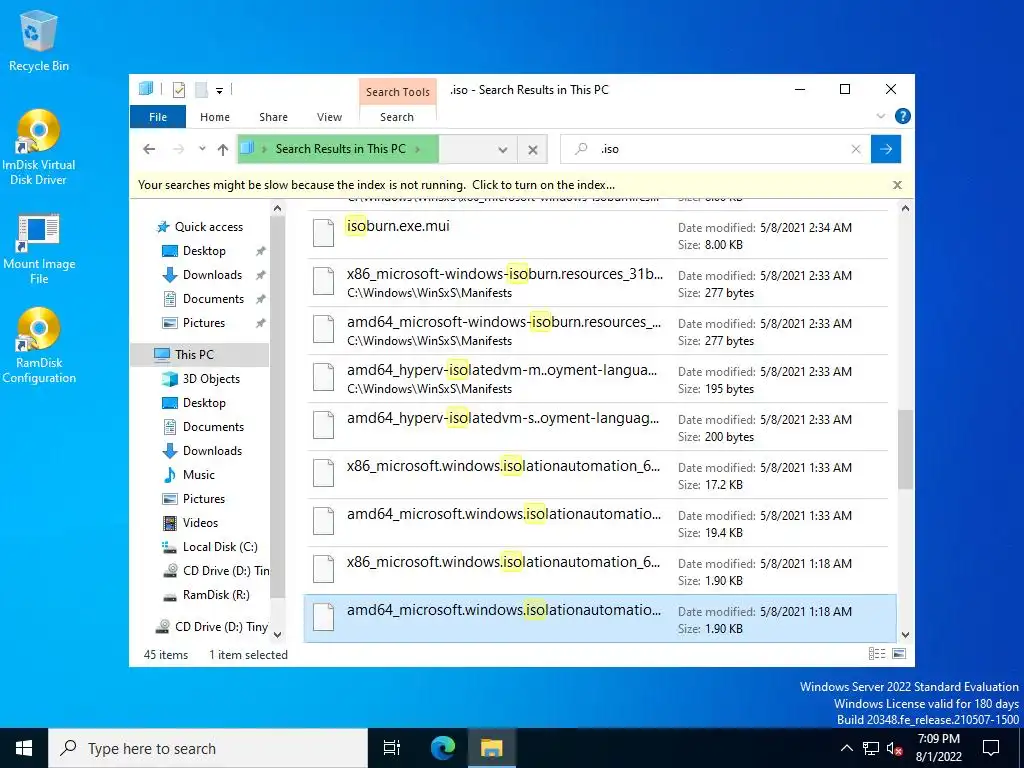Image resolution: width=1024 pixels, height=768 pixels.
Task: Open 3D Objects folder in navigation pane
Action: click(x=211, y=379)
